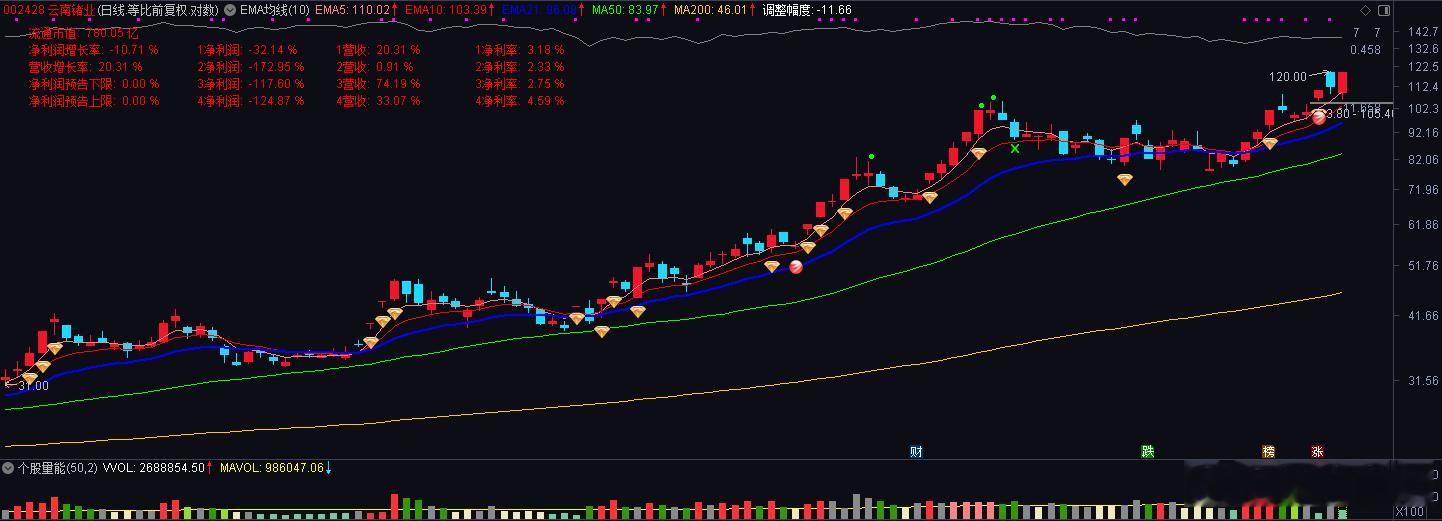Click 1营收: 20.31 % text
The height and width of the screenshot is (521, 1442).
tap(378, 49)
